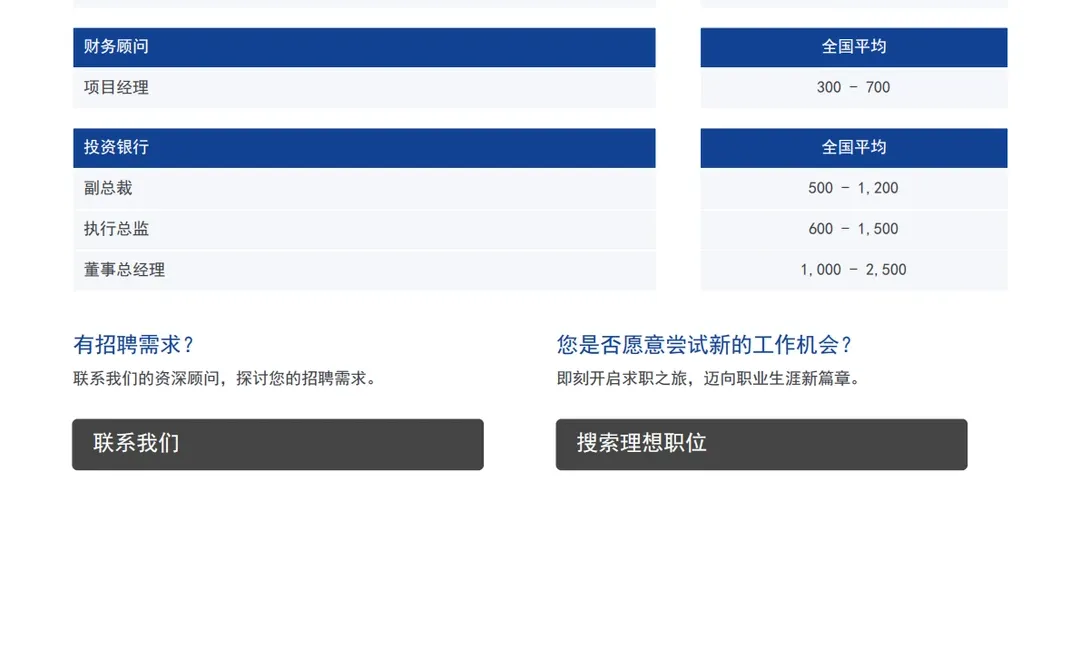Select the 1,000 – 2,500 salary cell
The width and height of the screenshot is (1080, 669).
click(x=853, y=269)
